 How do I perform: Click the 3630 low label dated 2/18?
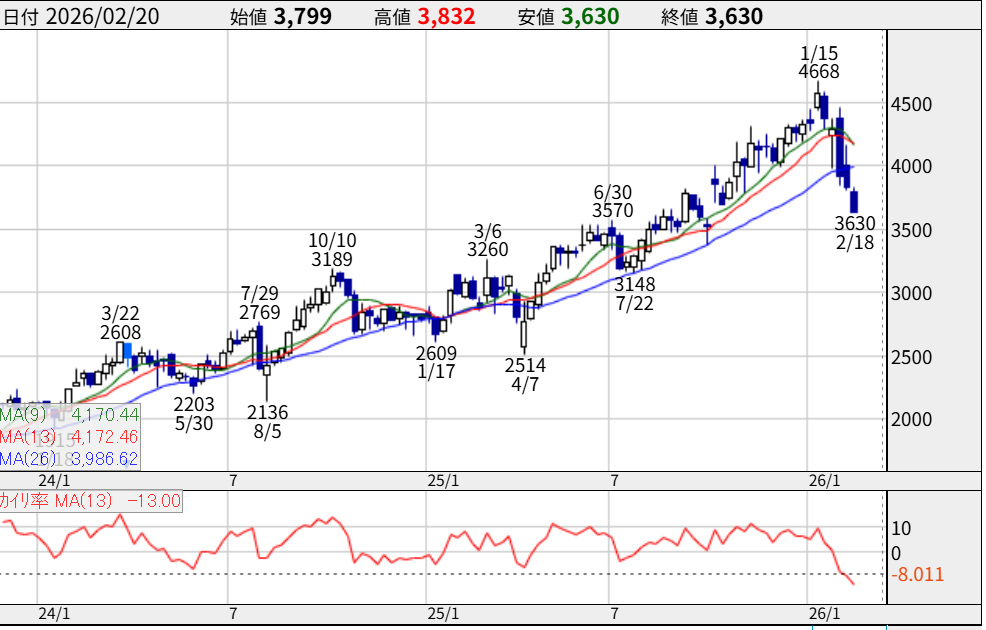855,223
